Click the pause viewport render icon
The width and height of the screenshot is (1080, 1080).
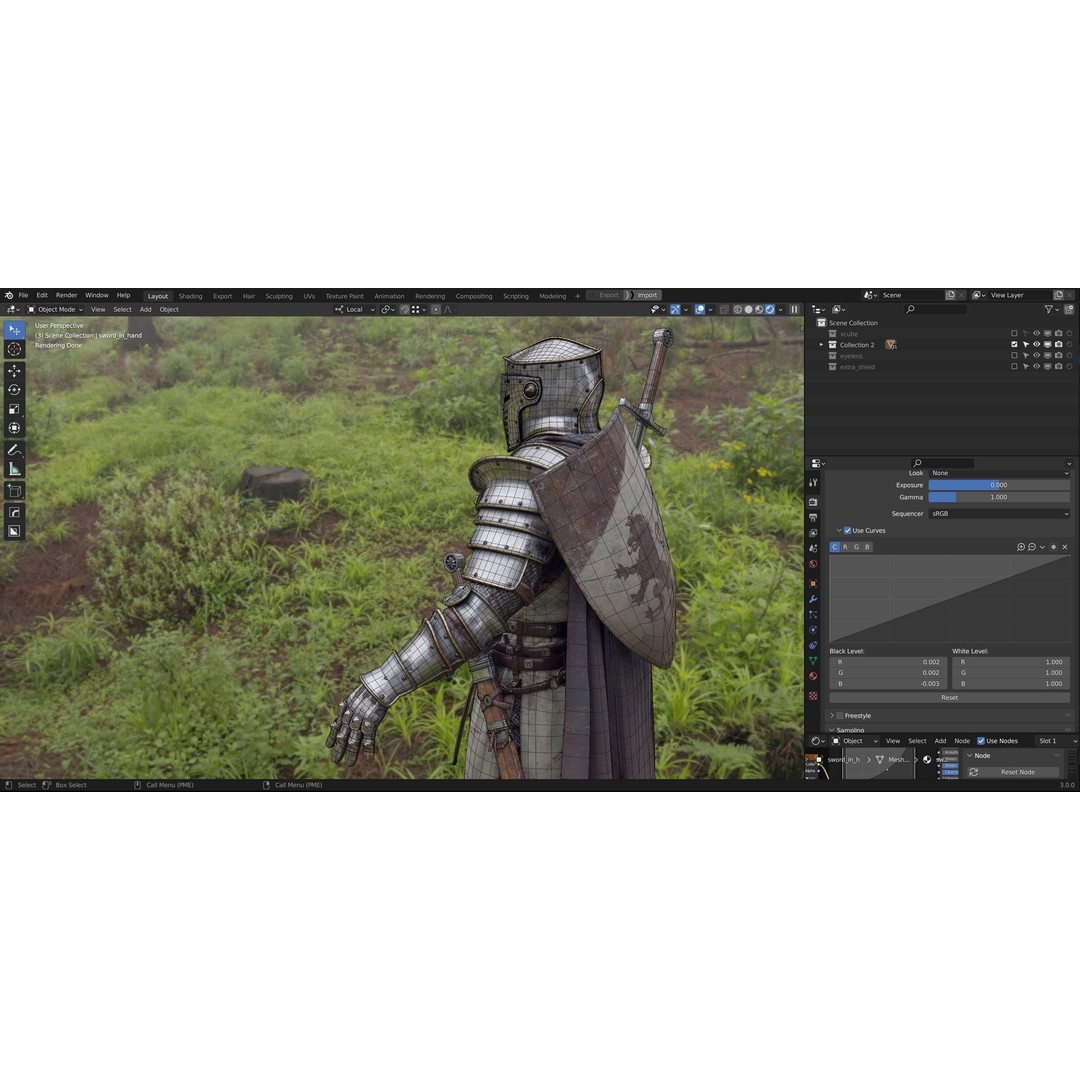(x=794, y=310)
